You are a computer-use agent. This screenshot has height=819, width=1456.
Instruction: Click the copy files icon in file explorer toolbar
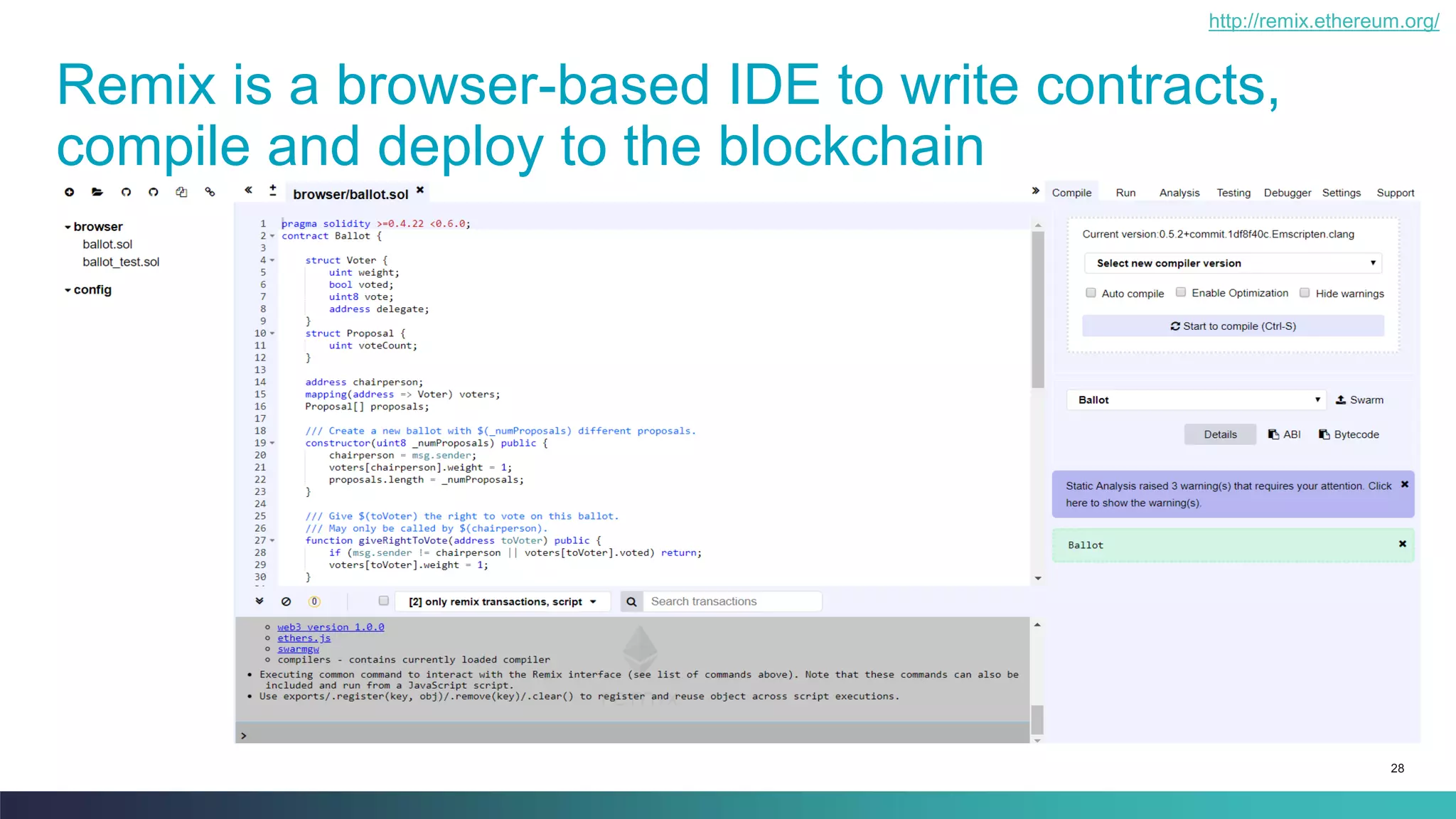pos(181,192)
